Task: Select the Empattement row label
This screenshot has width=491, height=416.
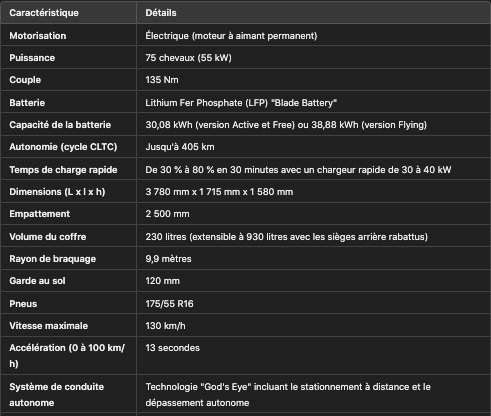Action: [40, 214]
